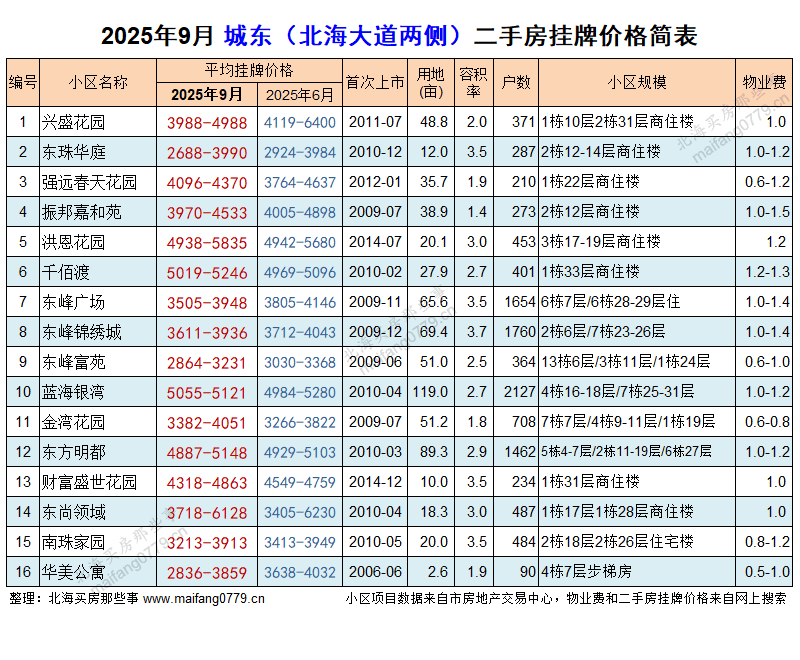Click the listing date 2012-01
The image size is (800, 660).
pos(375,182)
